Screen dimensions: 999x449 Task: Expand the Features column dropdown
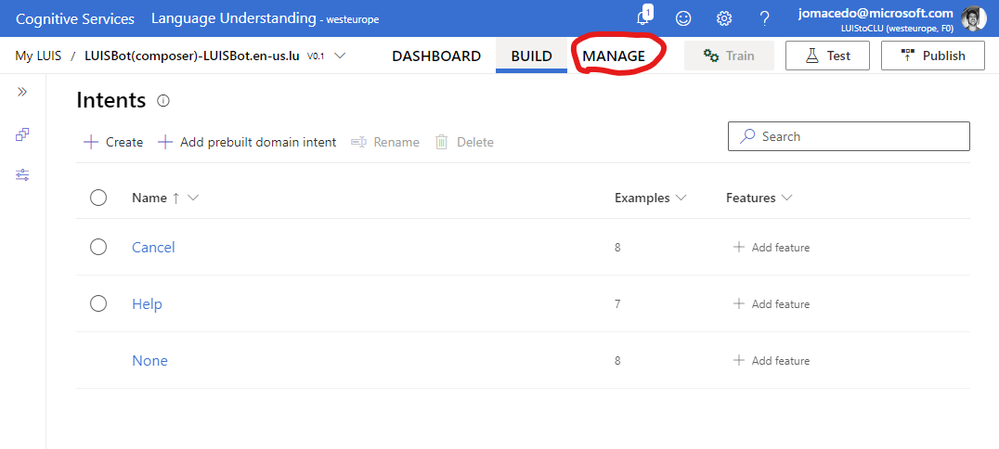click(x=786, y=198)
